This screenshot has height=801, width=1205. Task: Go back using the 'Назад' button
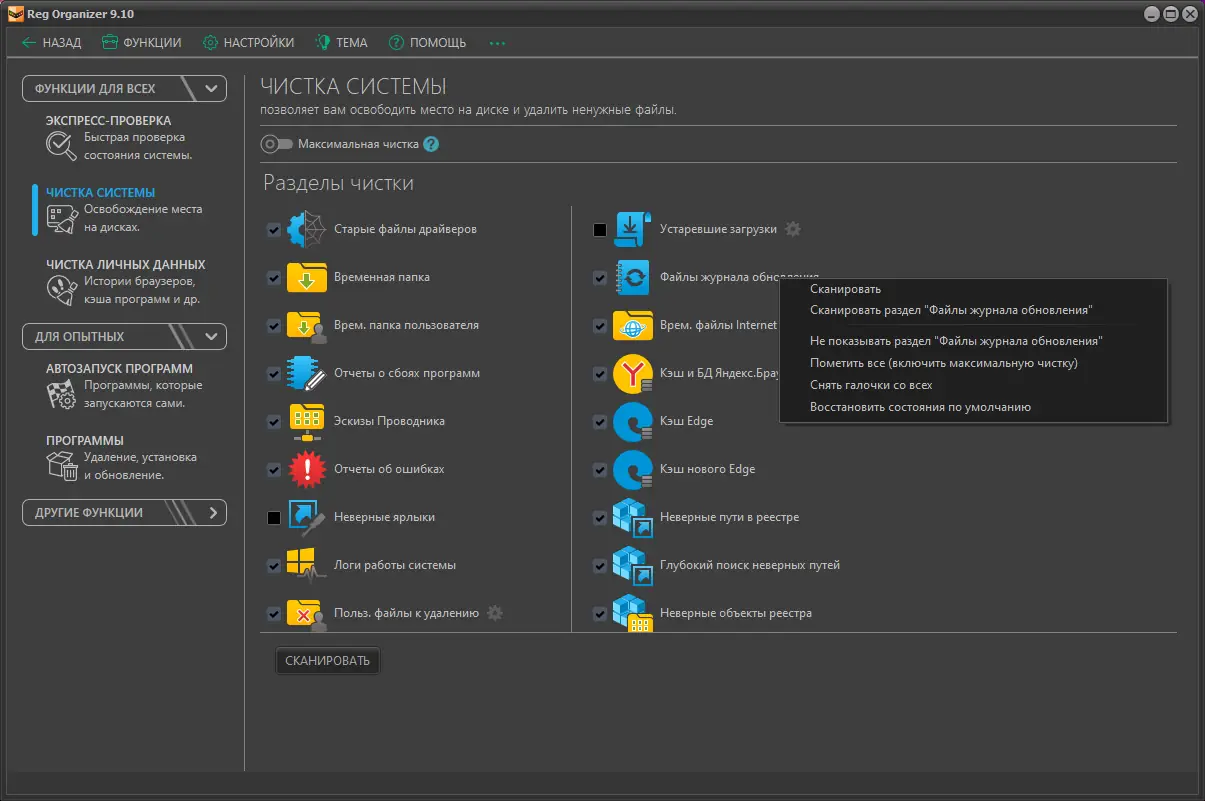click(52, 43)
